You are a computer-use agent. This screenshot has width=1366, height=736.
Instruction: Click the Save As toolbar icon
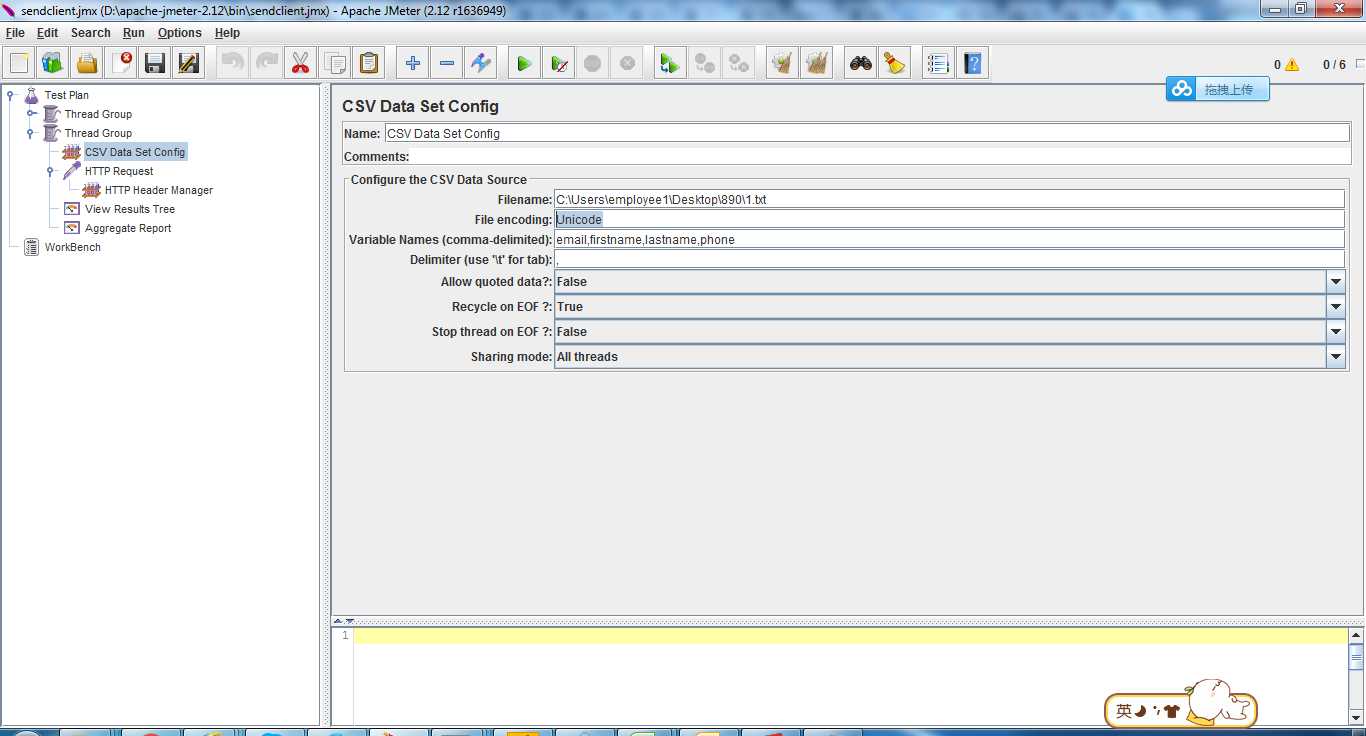[x=189, y=63]
